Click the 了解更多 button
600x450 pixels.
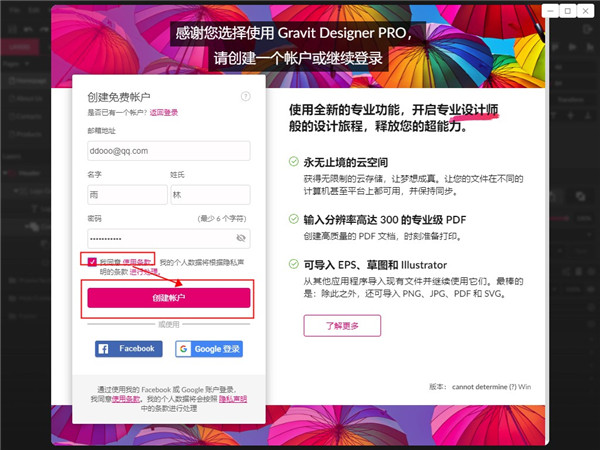pos(342,326)
